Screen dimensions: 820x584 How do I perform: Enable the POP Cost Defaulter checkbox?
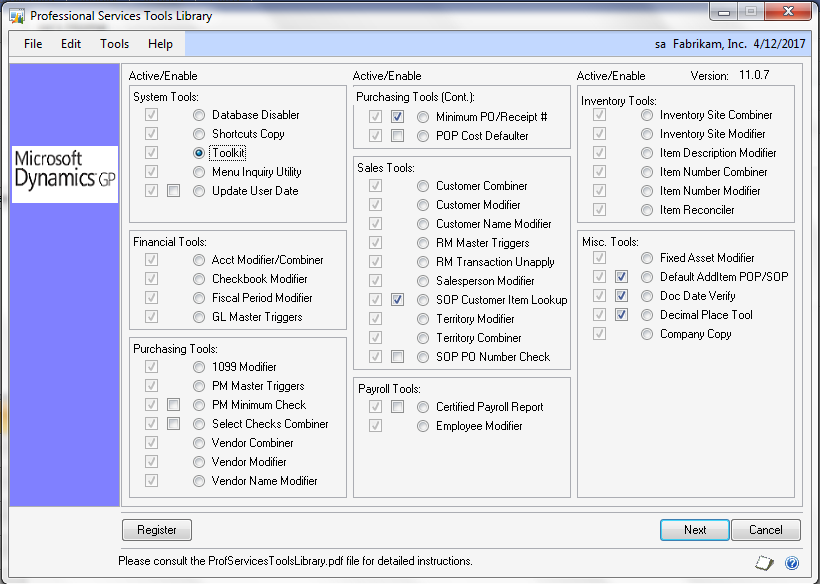397,136
